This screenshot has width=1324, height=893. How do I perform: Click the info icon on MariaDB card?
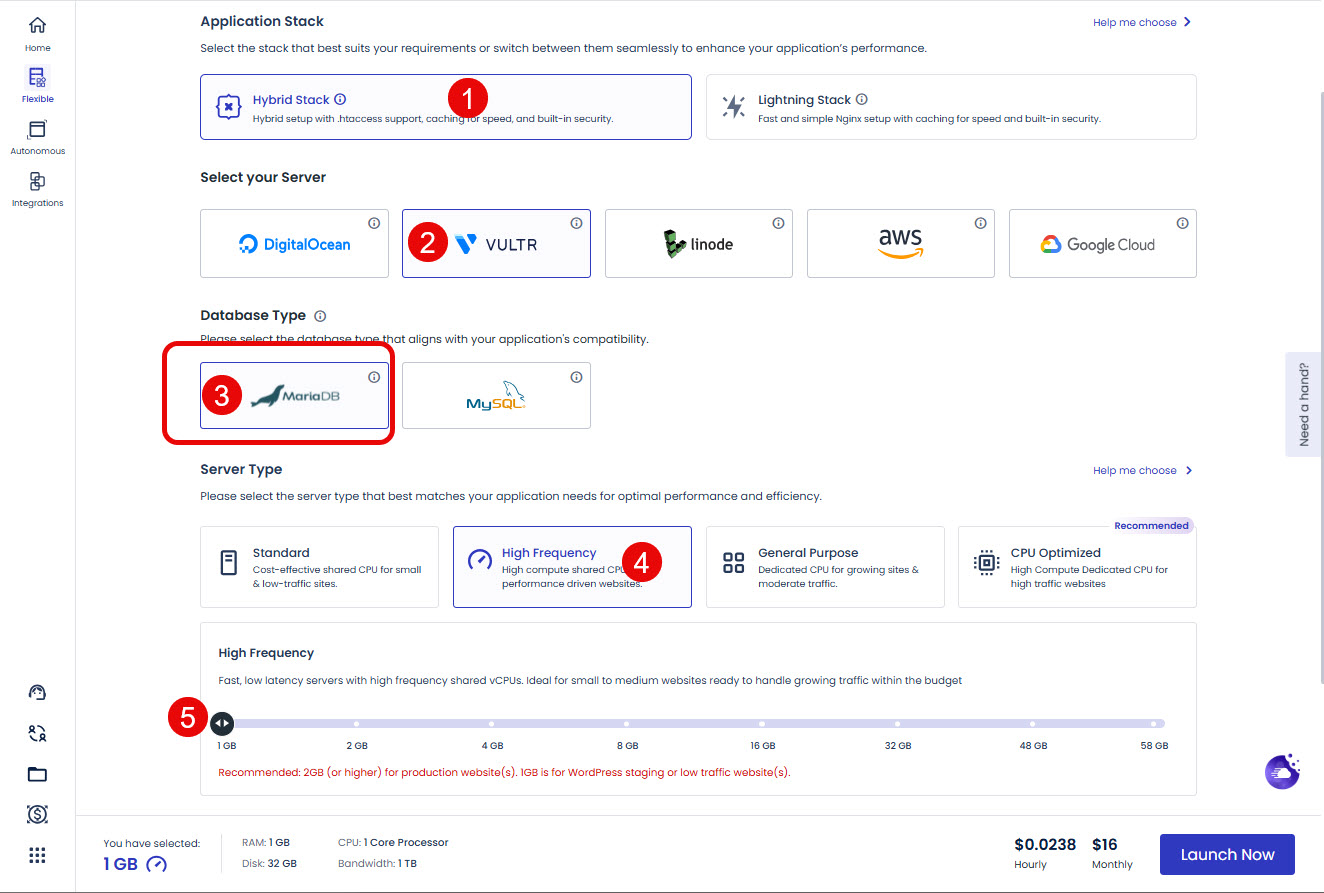[x=374, y=377]
